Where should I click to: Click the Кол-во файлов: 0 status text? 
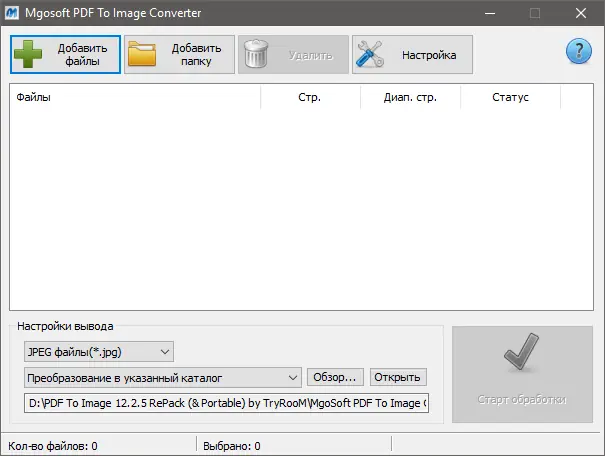53,446
